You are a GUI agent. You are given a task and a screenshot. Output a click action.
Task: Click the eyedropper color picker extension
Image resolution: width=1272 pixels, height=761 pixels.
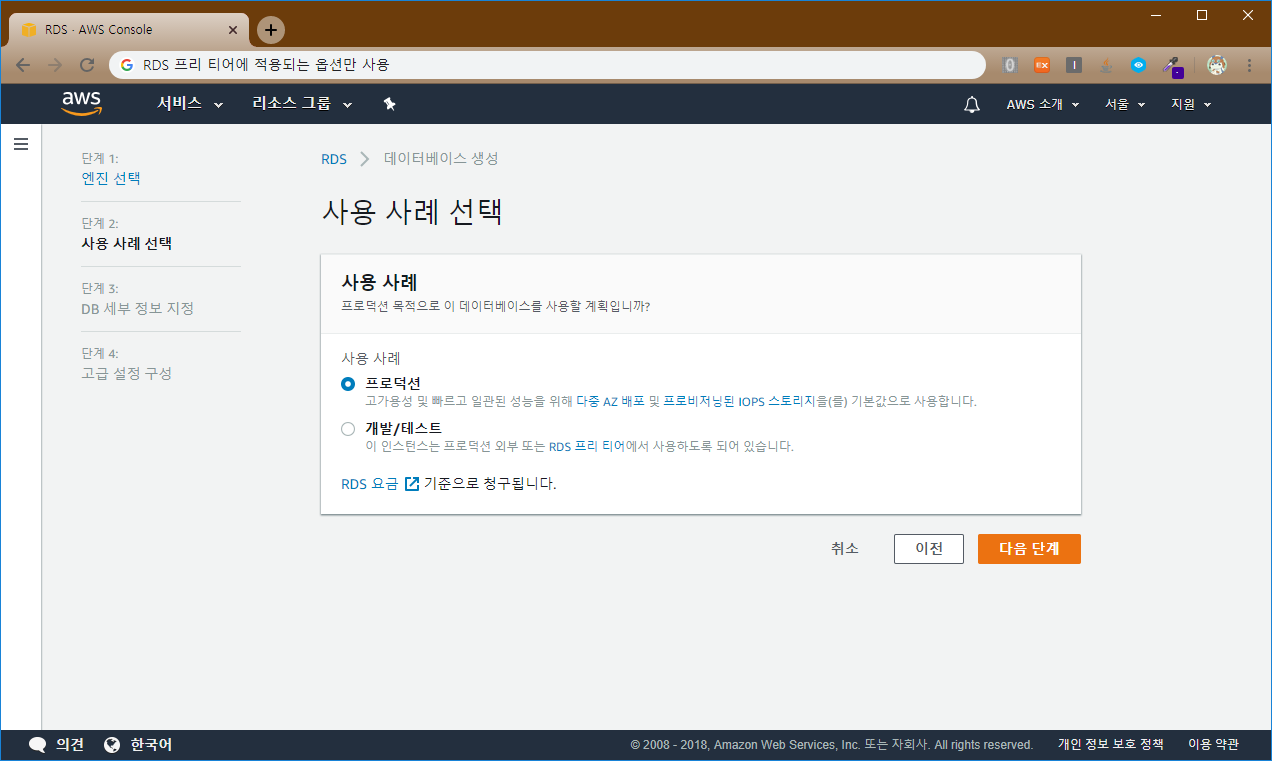point(1171,66)
